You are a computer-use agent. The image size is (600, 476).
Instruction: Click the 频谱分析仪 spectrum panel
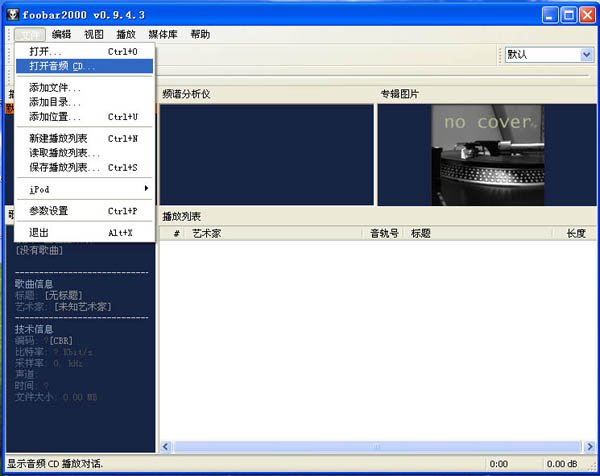pos(267,155)
